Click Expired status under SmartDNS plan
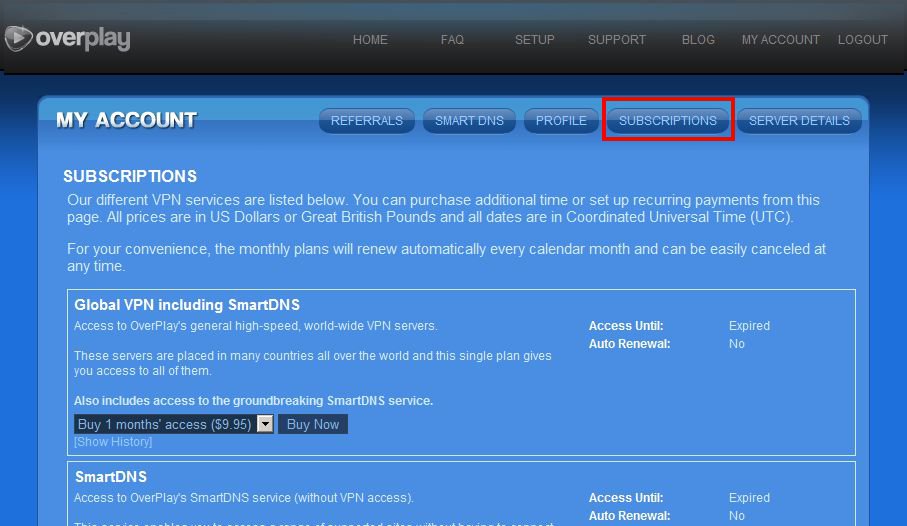Screen dimensions: 907x526 tap(749, 498)
